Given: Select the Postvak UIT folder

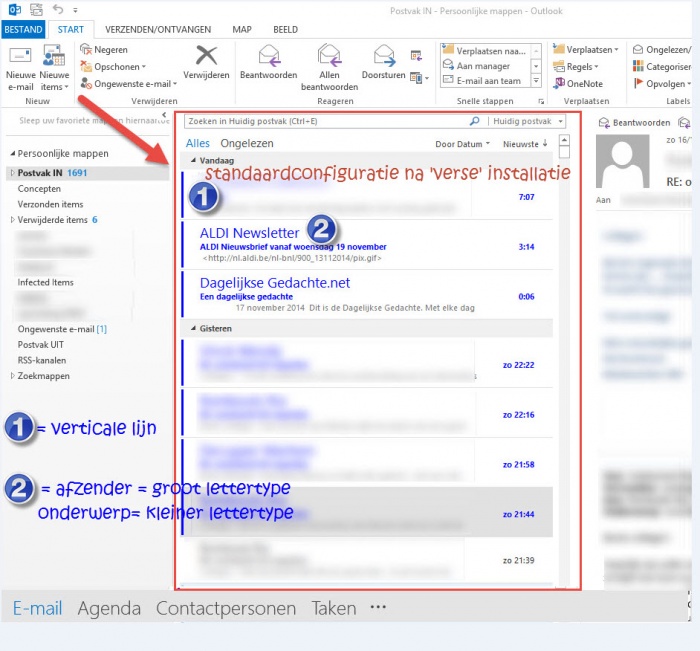Looking at the screenshot, I should 41,345.
